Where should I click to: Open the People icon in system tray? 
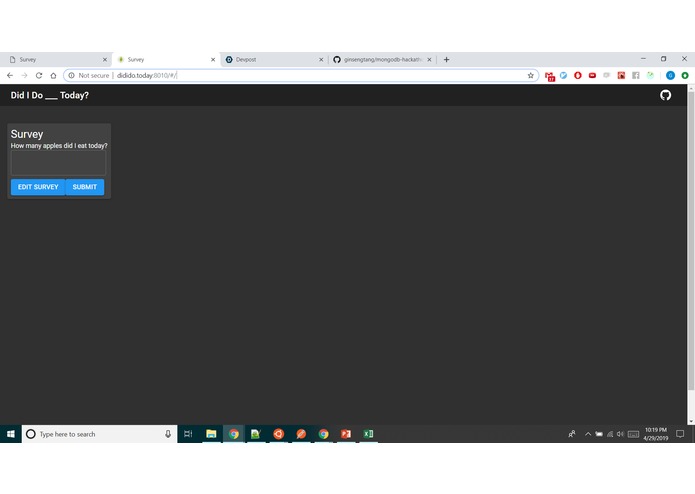coord(572,434)
